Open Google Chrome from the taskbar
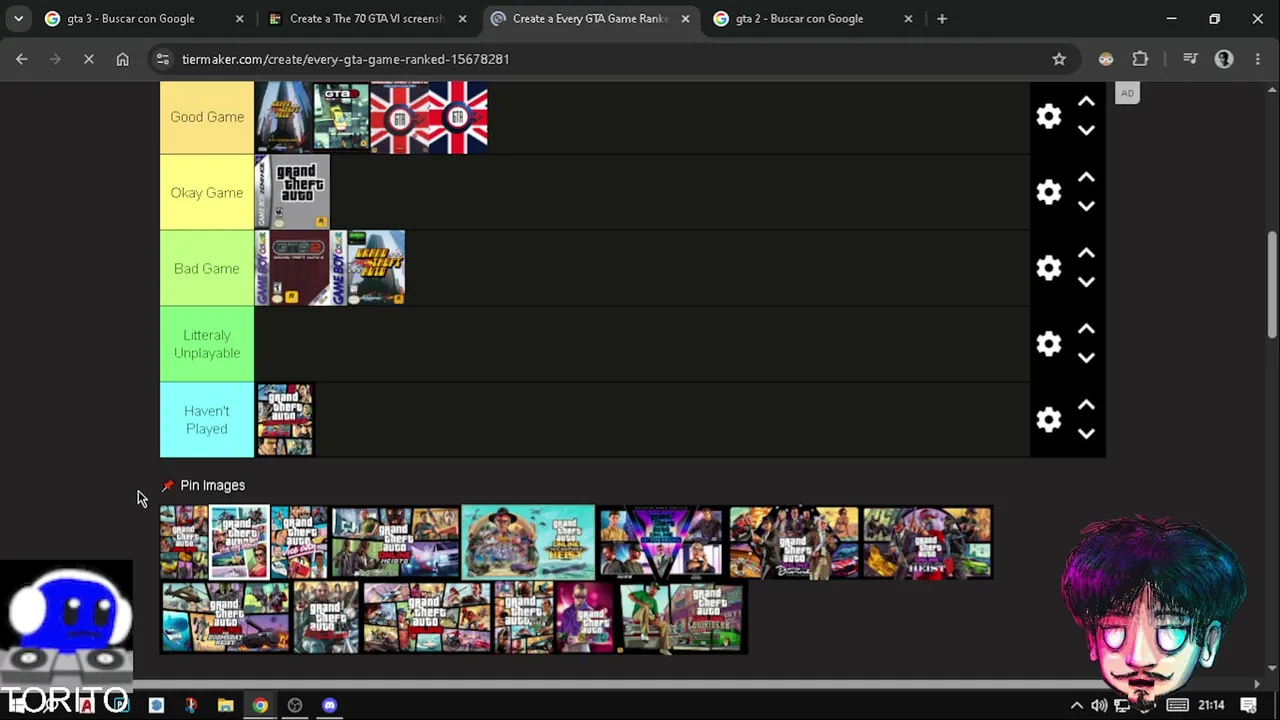The image size is (1280, 720). tap(260, 705)
